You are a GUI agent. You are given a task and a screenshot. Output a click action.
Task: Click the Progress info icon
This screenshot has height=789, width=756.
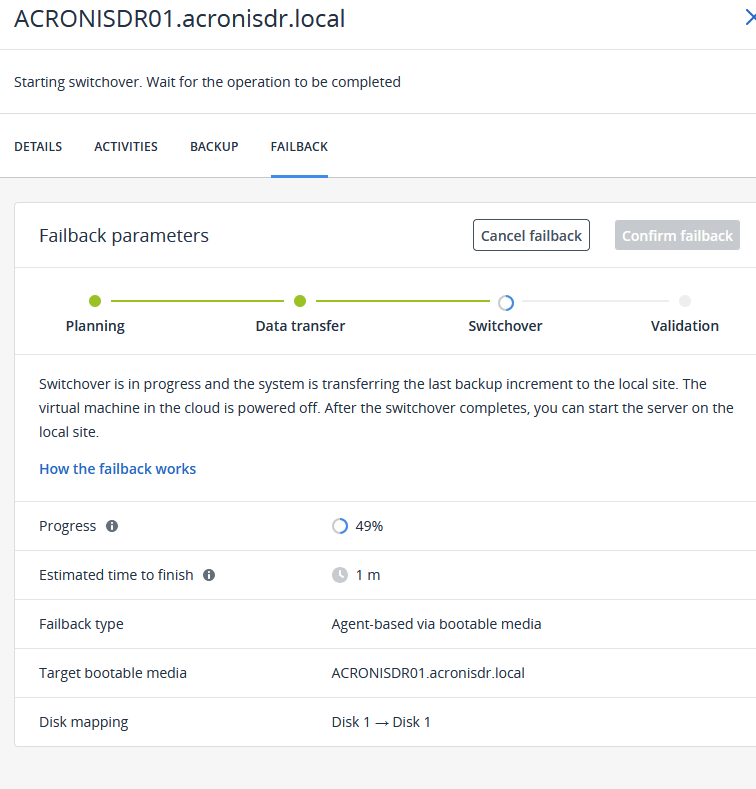coord(112,526)
